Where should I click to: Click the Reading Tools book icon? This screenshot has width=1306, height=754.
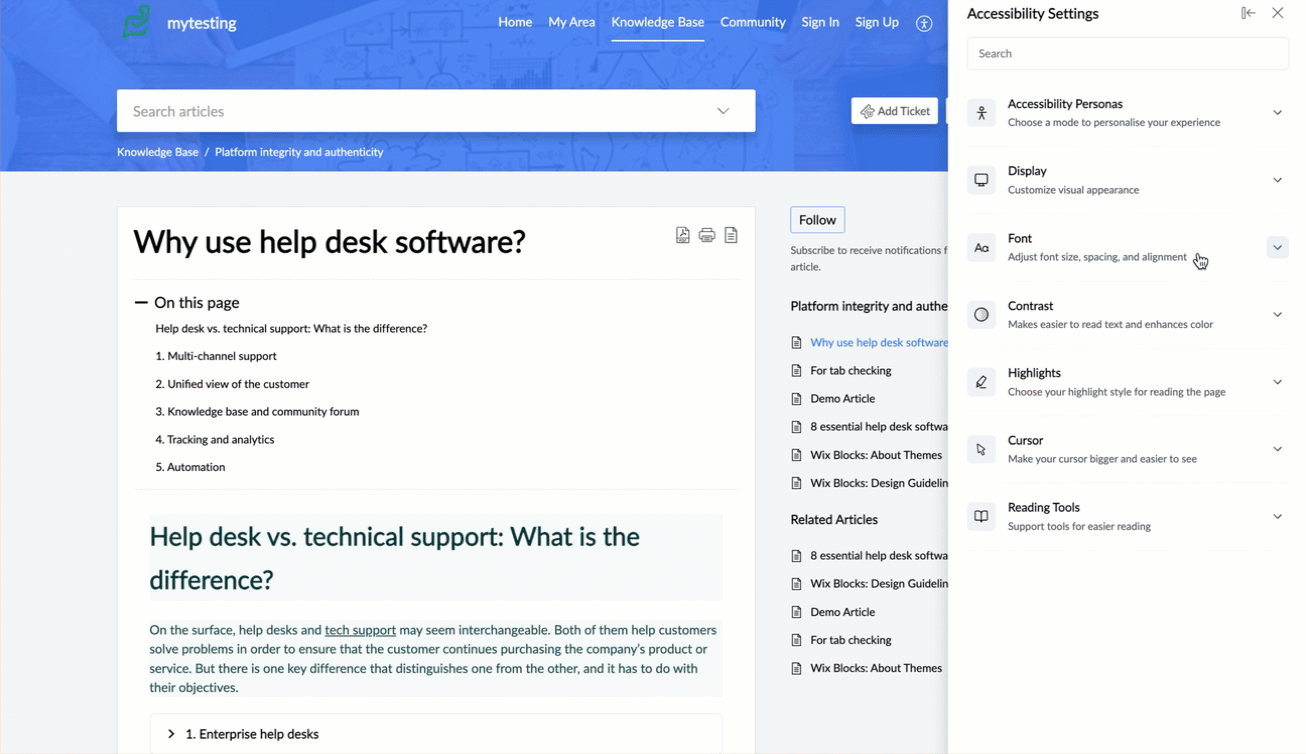[x=982, y=517]
